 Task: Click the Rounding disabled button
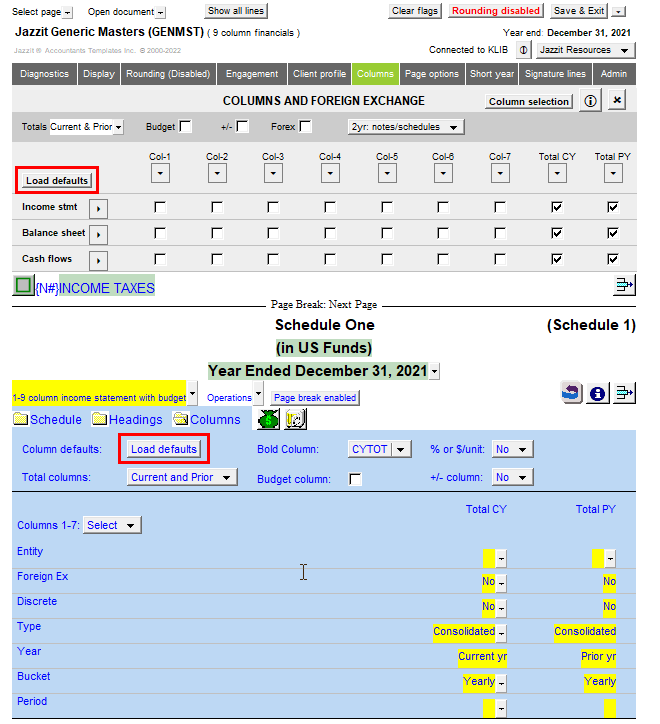click(496, 11)
